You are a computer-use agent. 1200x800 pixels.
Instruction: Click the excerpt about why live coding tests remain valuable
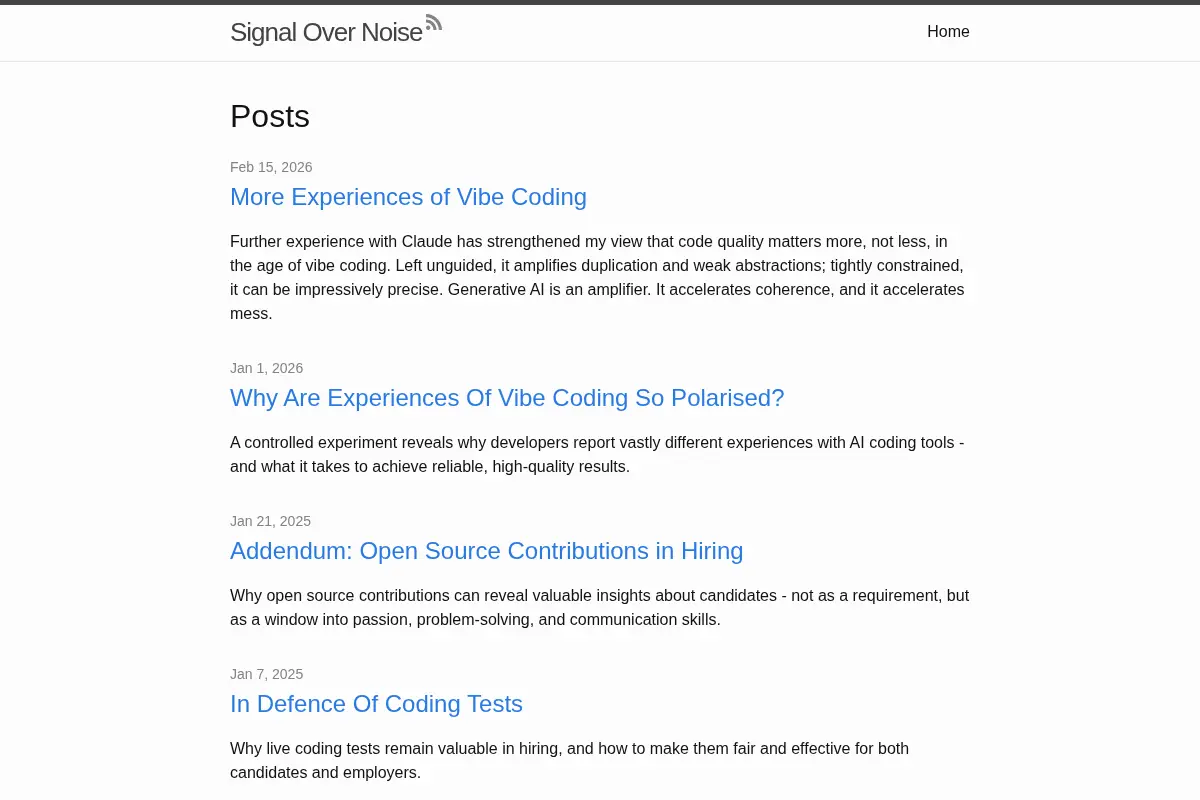569,761
